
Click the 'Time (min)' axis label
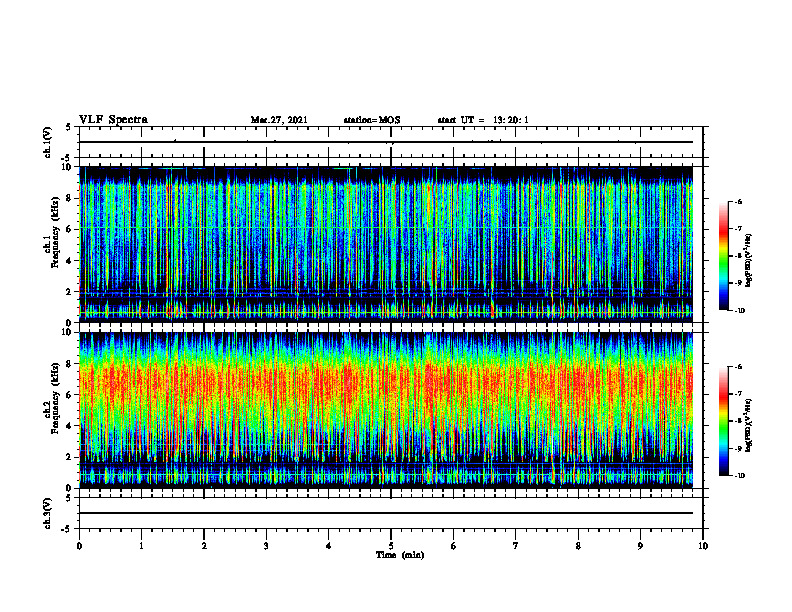coord(400,555)
